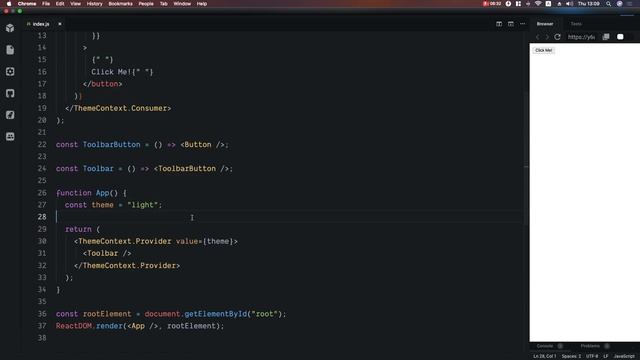
Task: Click '<Toolbar />' element on line 31
Action: coord(107,253)
